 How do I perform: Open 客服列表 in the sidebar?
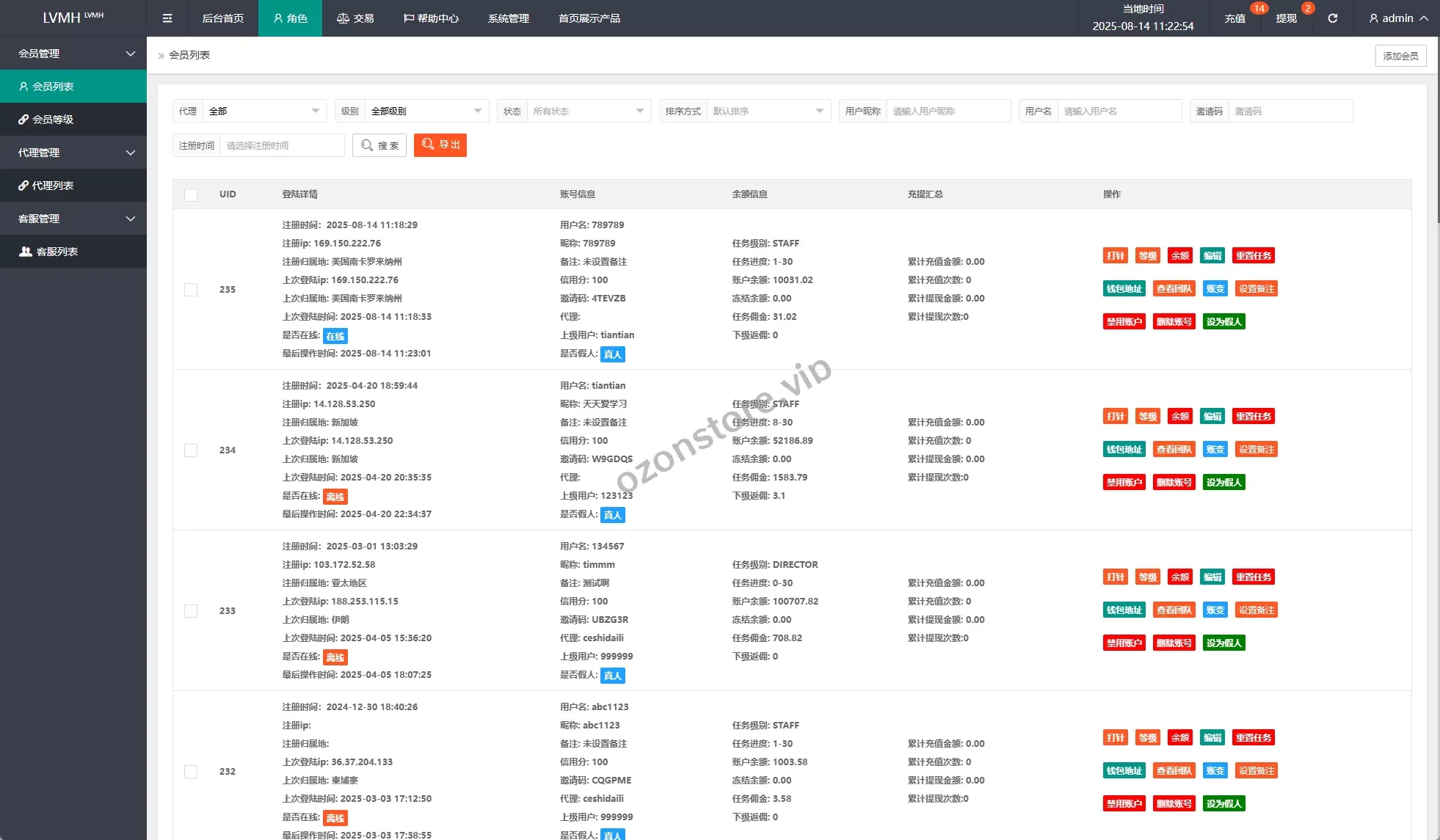[x=57, y=252]
